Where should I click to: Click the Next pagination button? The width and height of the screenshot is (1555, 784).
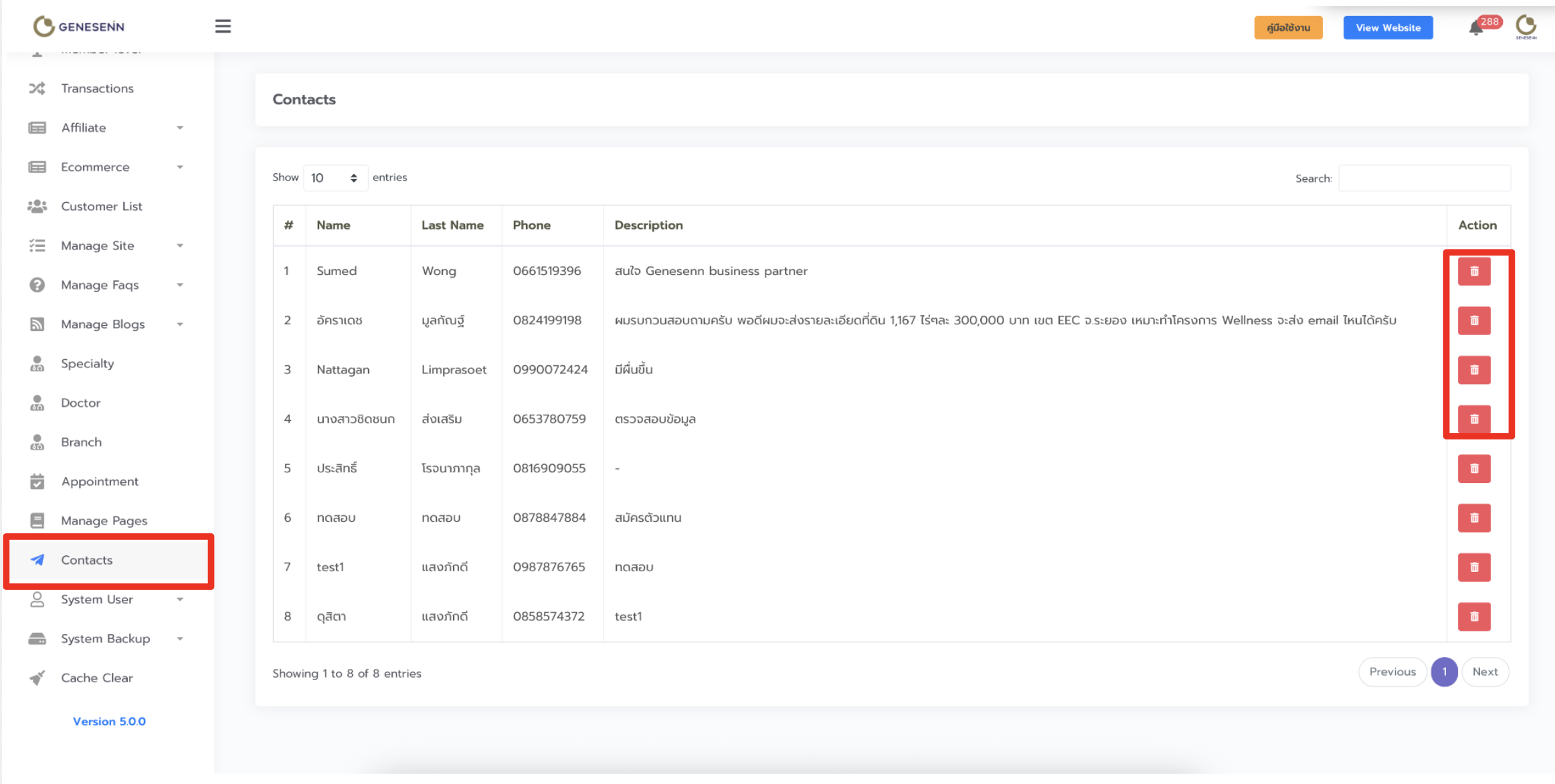1485,672
